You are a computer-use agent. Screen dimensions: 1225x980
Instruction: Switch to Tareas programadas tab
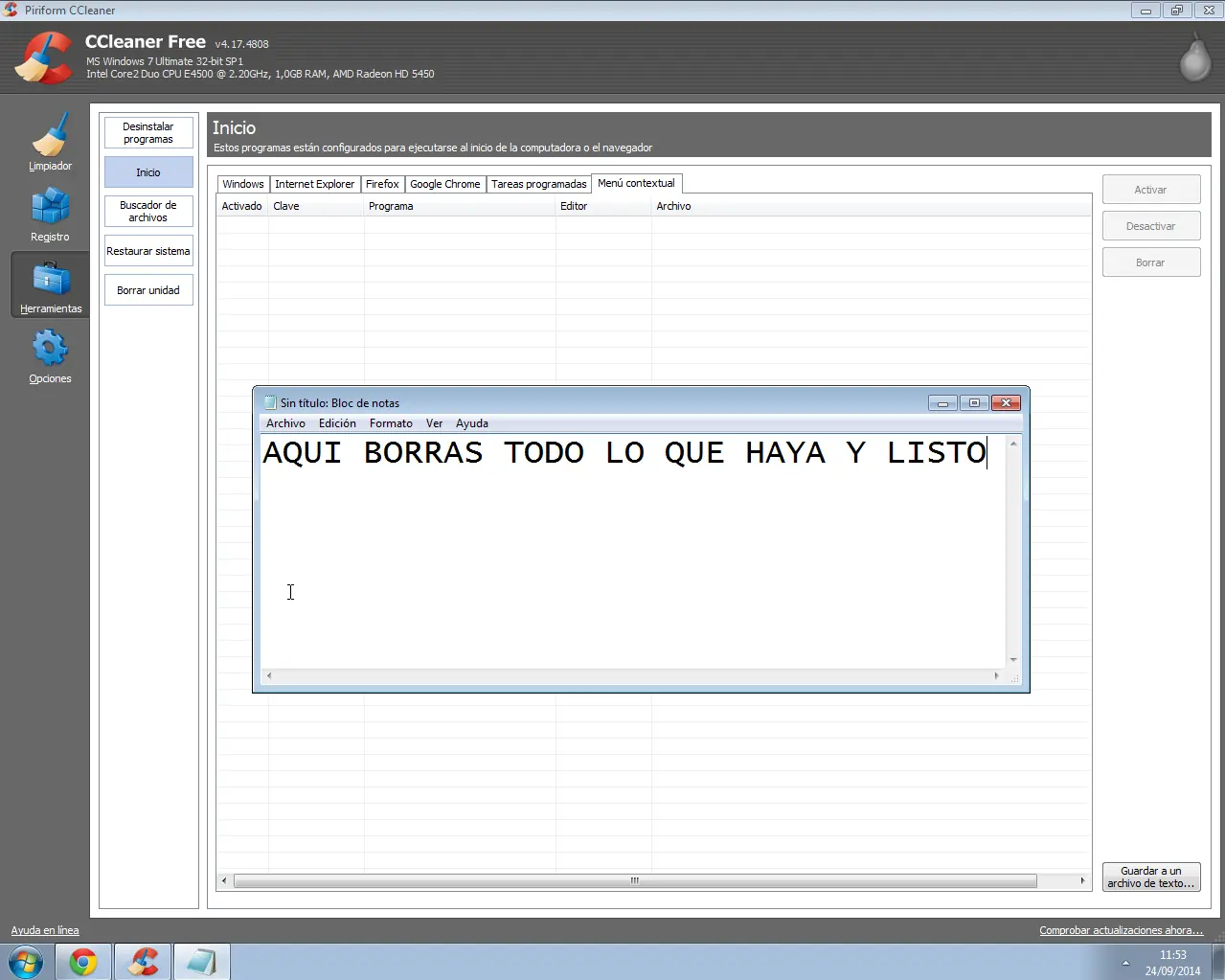click(539, 184)
